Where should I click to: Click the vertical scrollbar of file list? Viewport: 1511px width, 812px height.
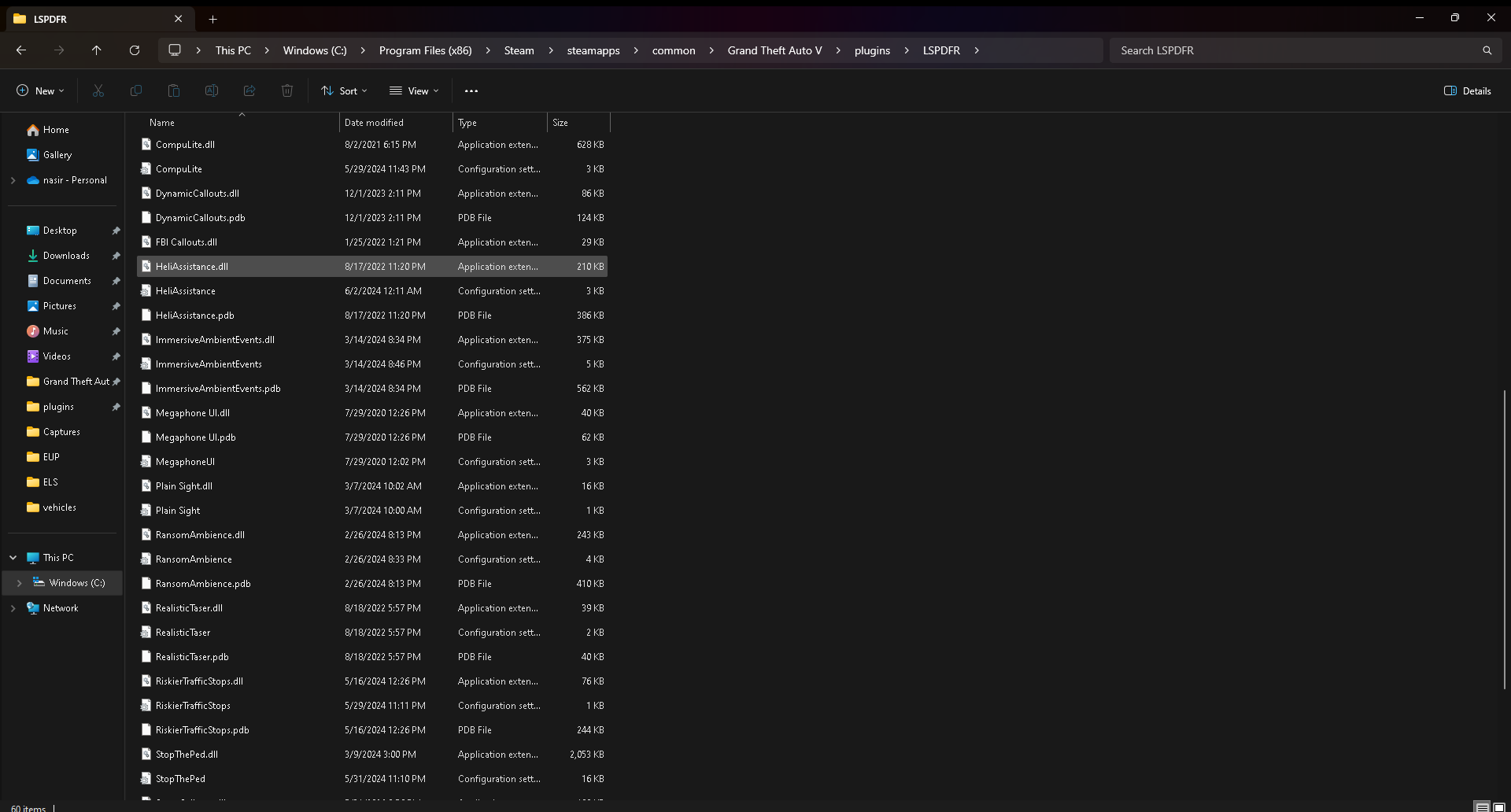click(x=1505, y=539)
